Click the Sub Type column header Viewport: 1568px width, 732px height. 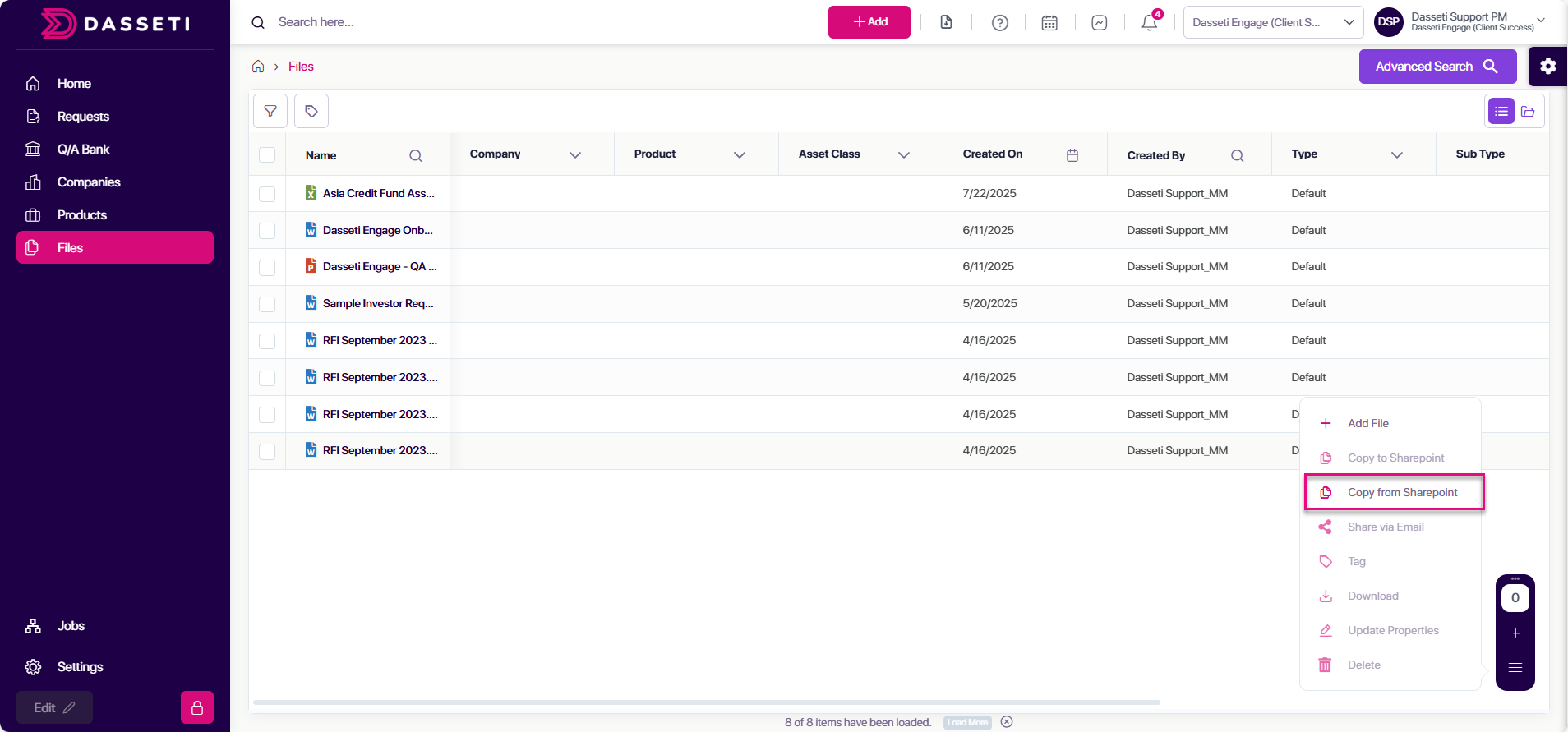tap(1480, 154)
